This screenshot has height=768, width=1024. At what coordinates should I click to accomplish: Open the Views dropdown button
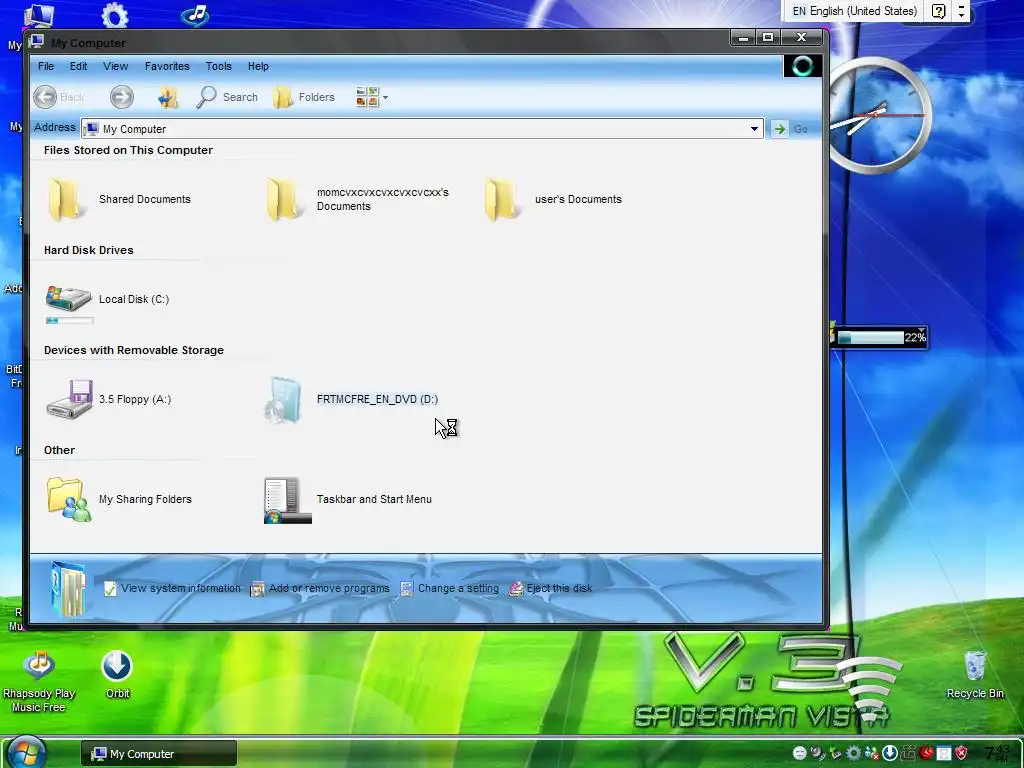[x=372, y=97]
